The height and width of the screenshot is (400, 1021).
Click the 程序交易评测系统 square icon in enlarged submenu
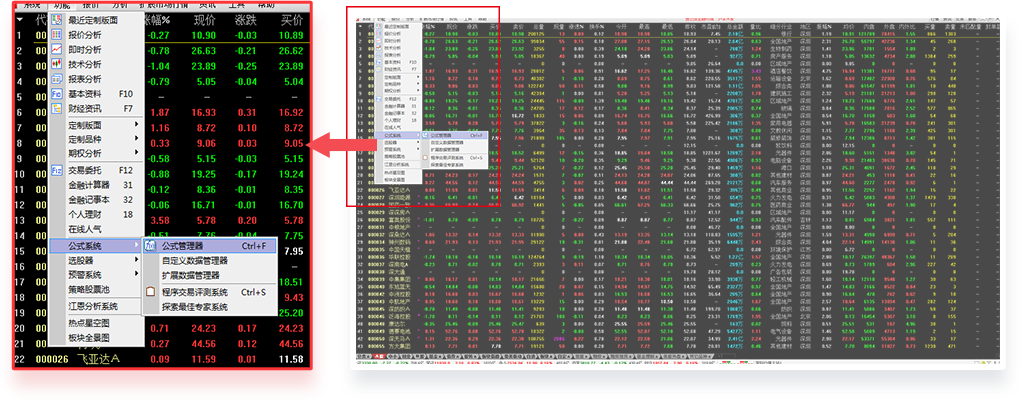(x=152, y=292)
